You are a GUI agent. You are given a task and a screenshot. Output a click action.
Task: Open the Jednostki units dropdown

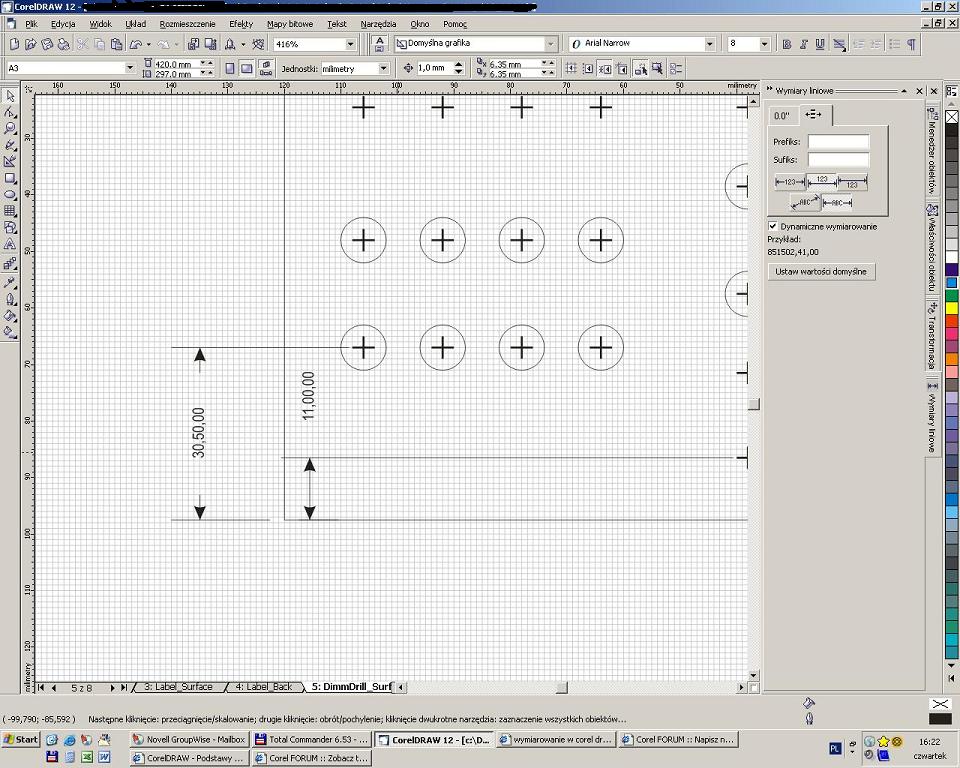tap(383, 68)
